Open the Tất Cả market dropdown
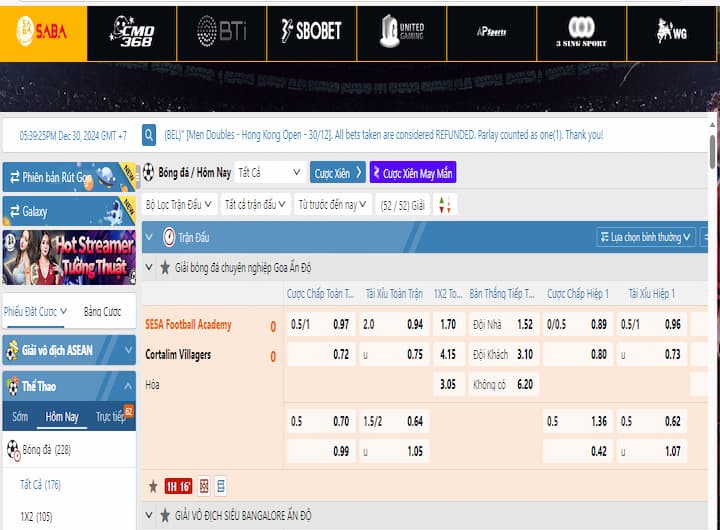Screen dimensions: 720x530 pyautogui.click(x=270, y=173)
